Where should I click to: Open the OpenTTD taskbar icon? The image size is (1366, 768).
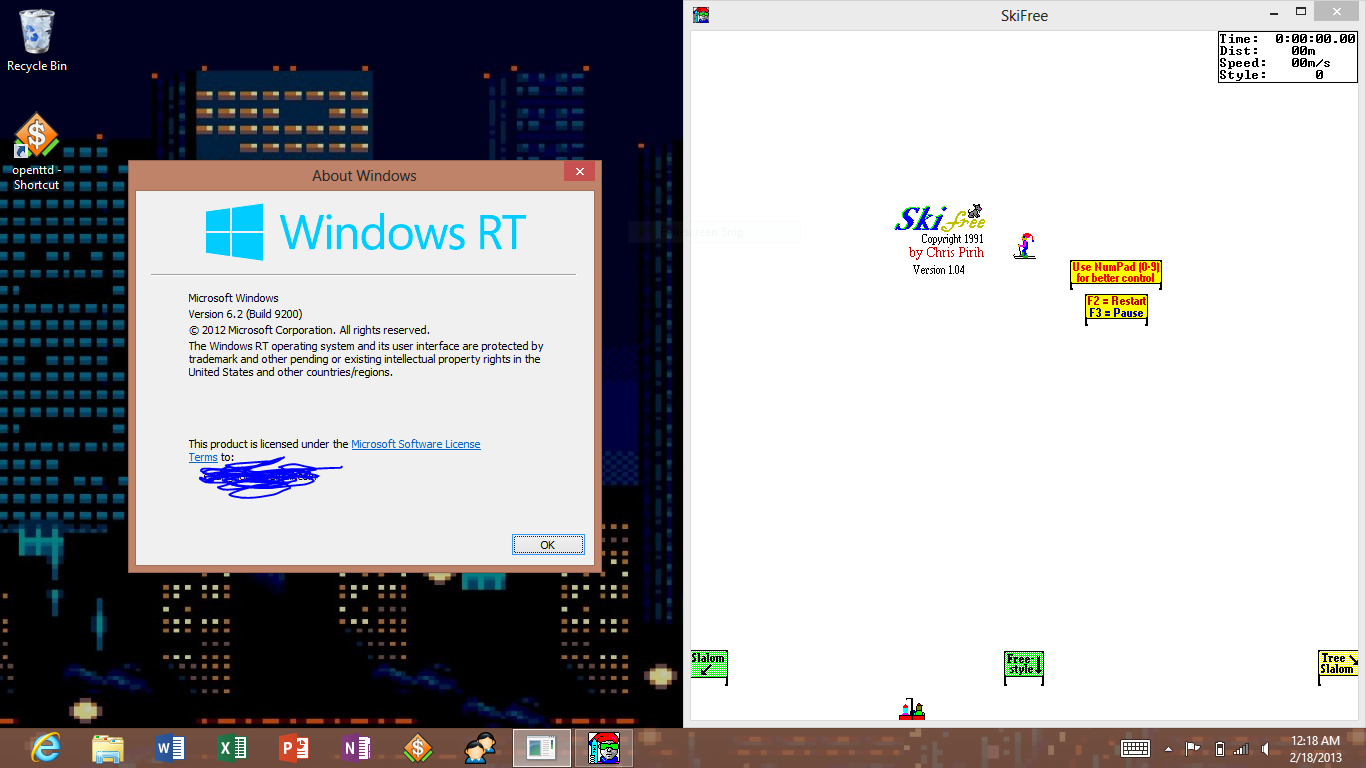click(418, 748)
